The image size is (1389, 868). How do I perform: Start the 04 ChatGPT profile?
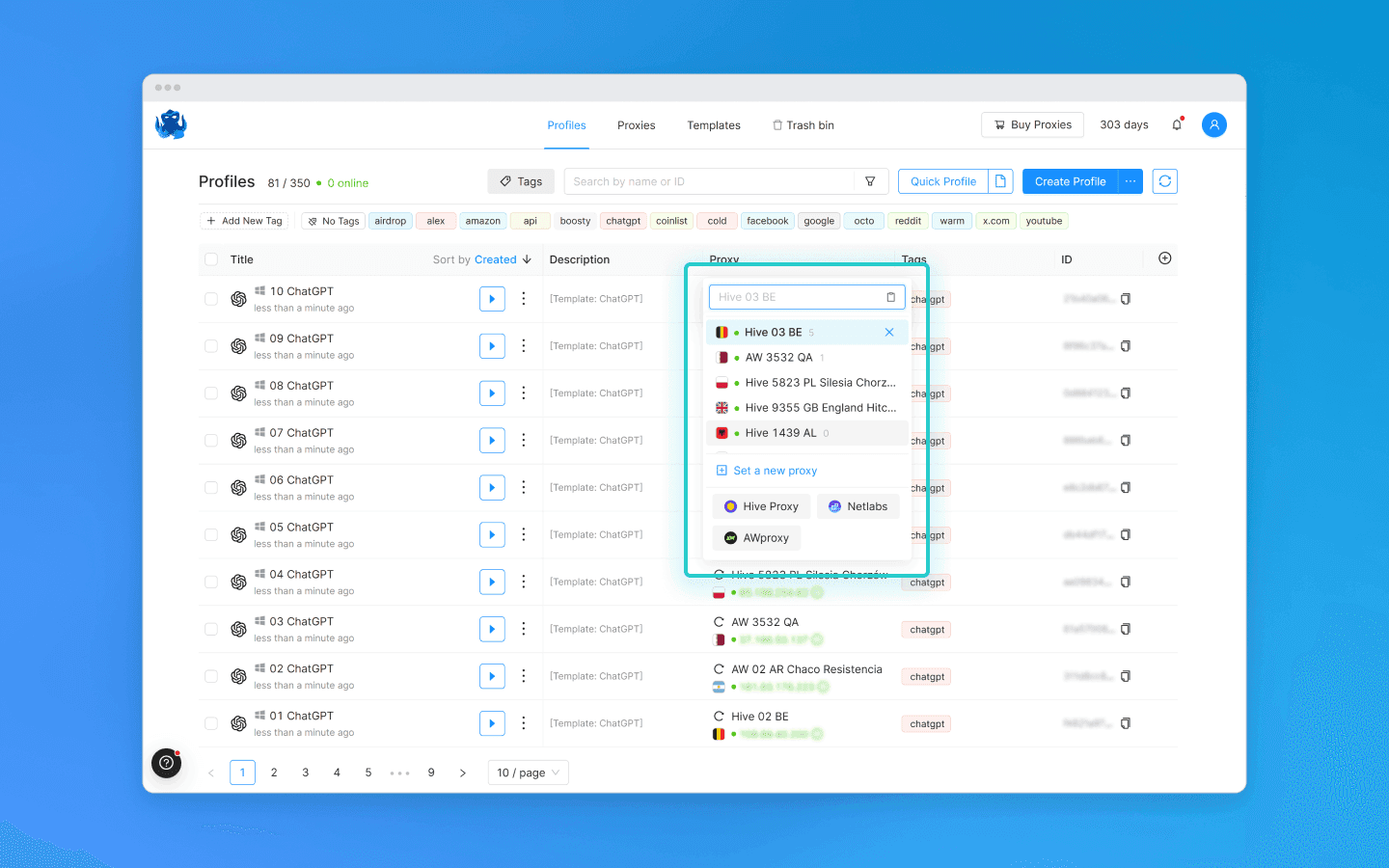[492, 583]
